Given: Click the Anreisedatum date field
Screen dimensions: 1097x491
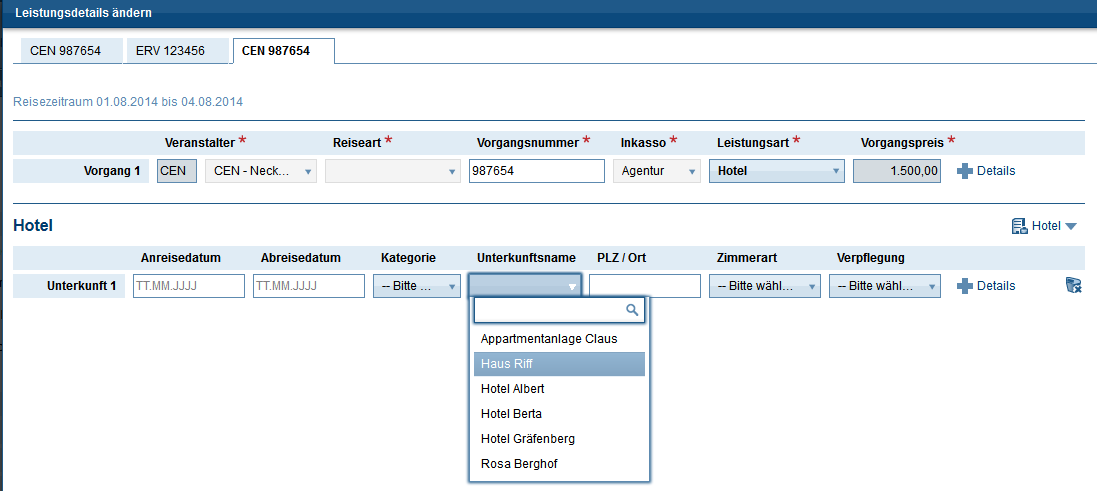Looking at the screenshot, I should [x=189, y=286].
